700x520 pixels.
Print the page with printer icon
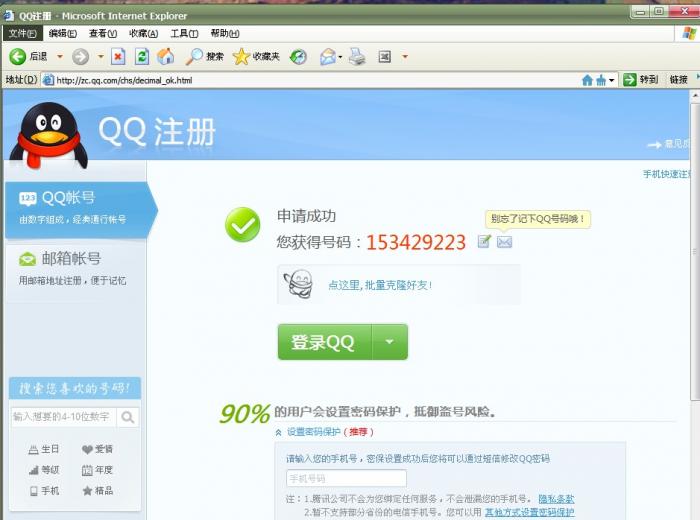click(x=357, y=57)
